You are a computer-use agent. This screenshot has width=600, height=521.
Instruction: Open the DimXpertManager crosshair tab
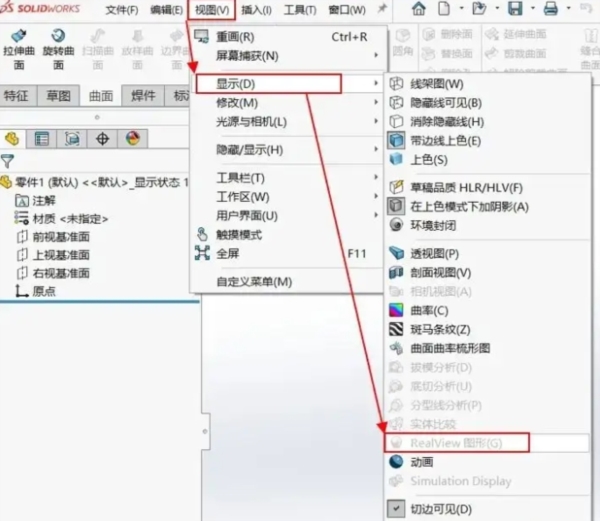102,138
